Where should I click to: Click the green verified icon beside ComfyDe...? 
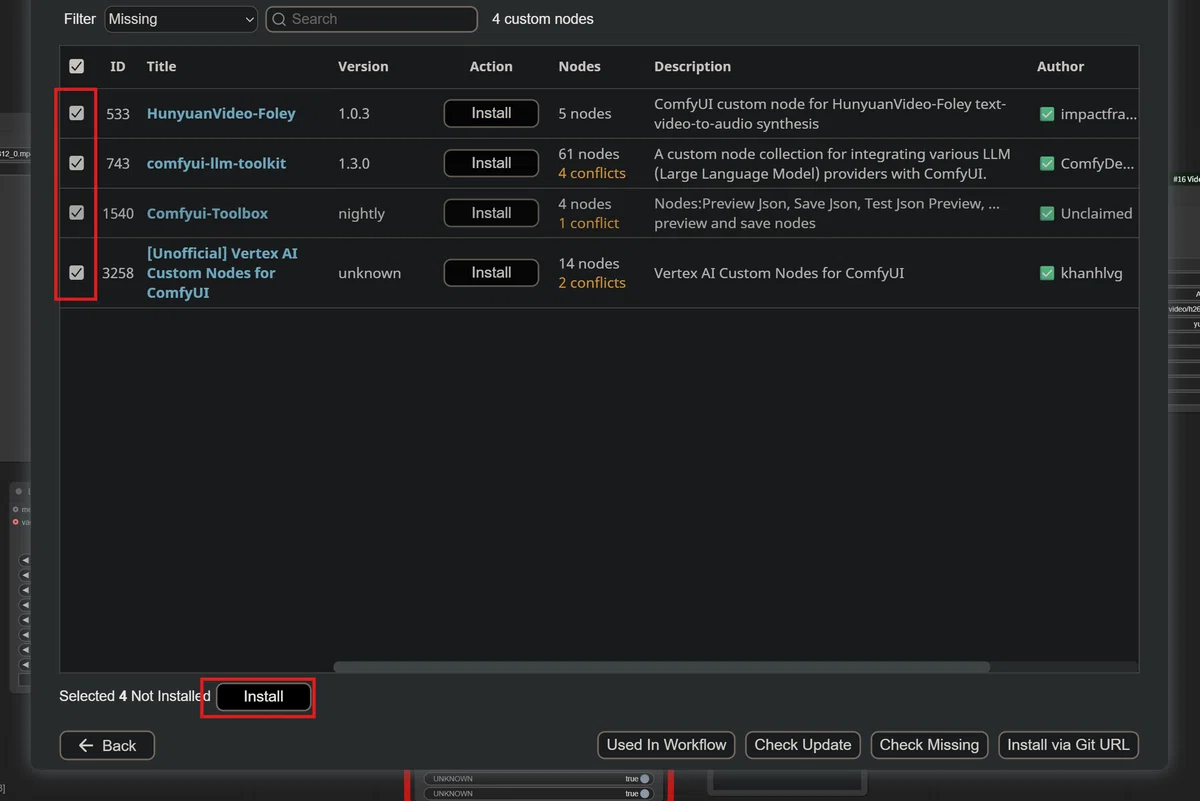coord(1047,164)
